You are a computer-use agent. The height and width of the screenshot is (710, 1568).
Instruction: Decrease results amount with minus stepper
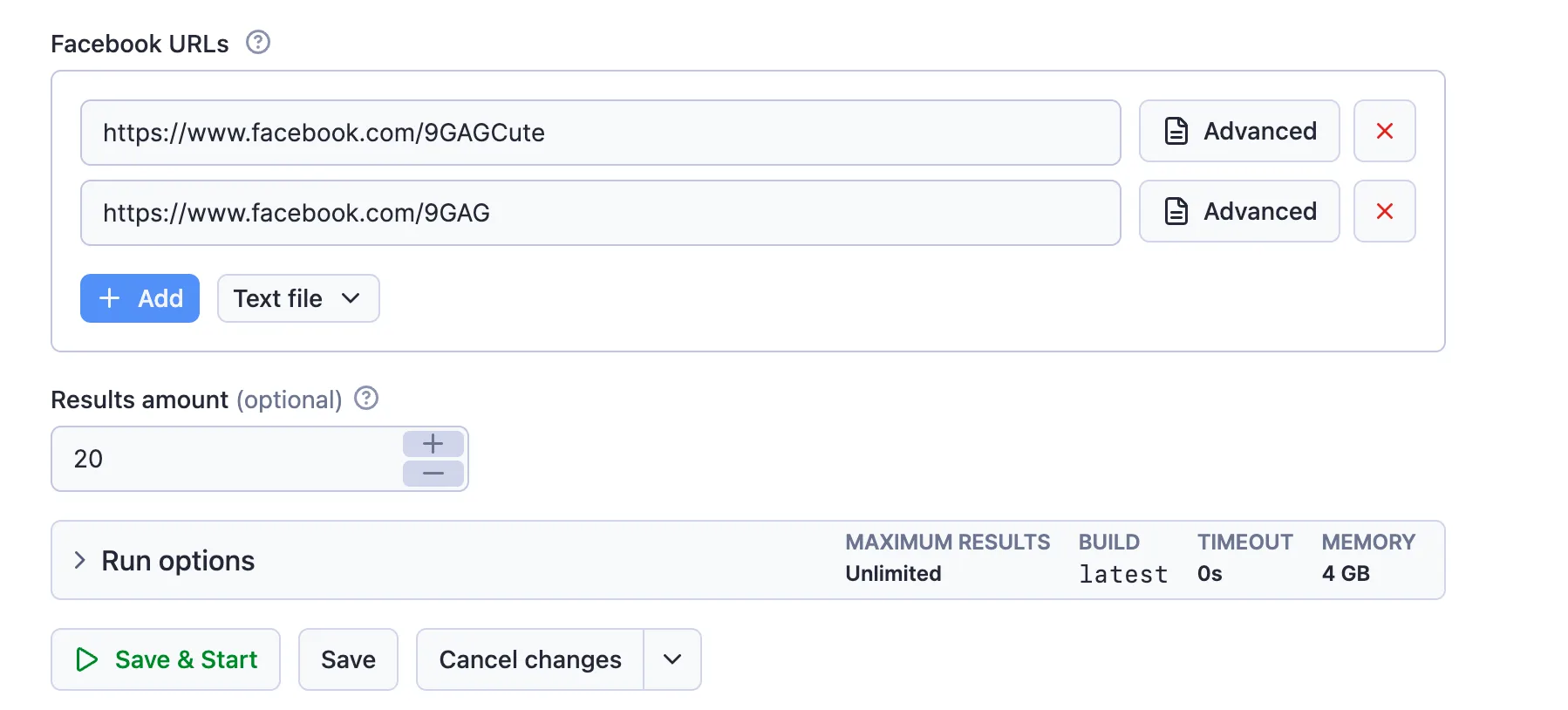[x=433, y=473]
